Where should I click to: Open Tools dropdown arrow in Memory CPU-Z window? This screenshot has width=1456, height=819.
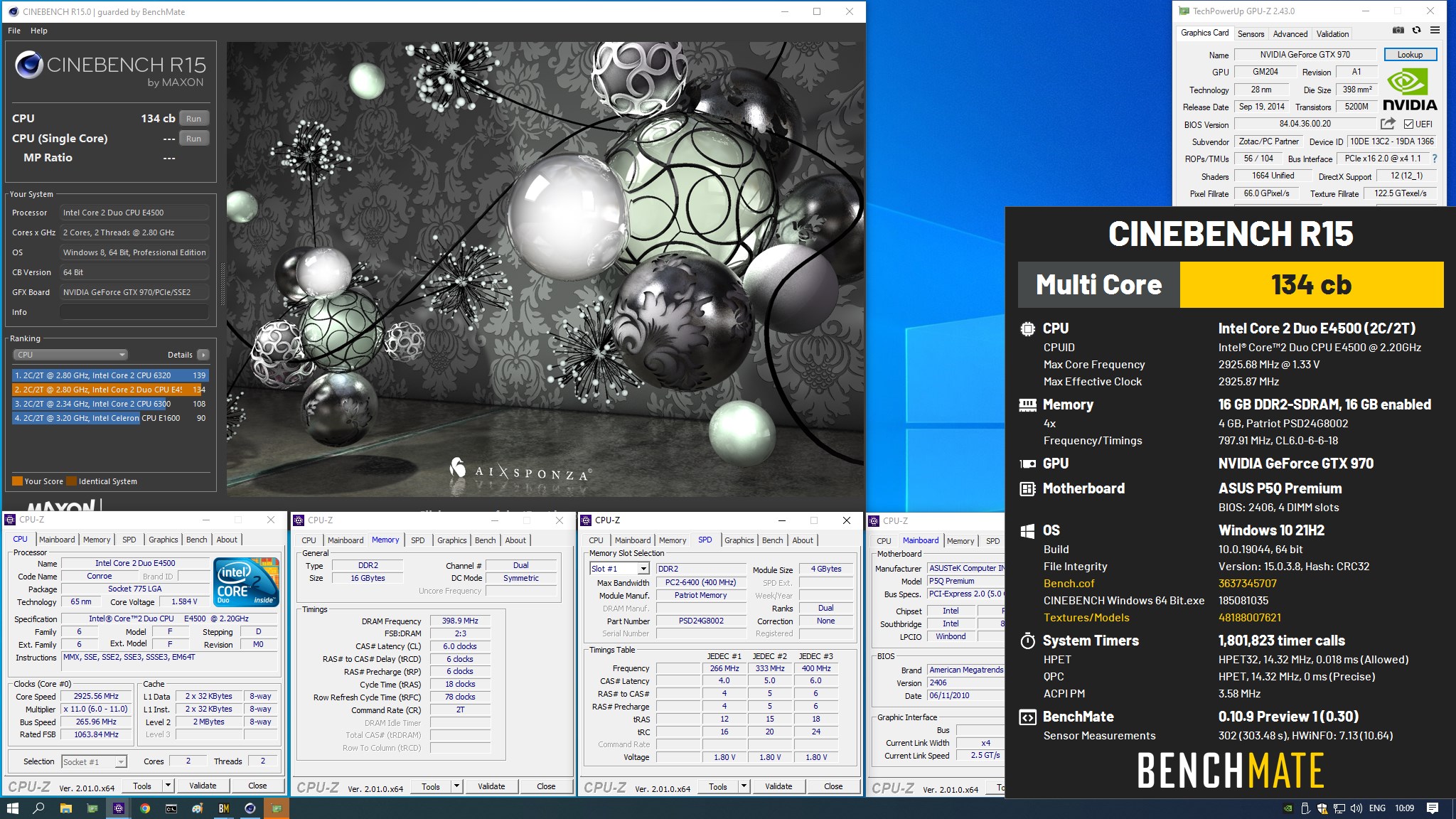coord(457,786)
